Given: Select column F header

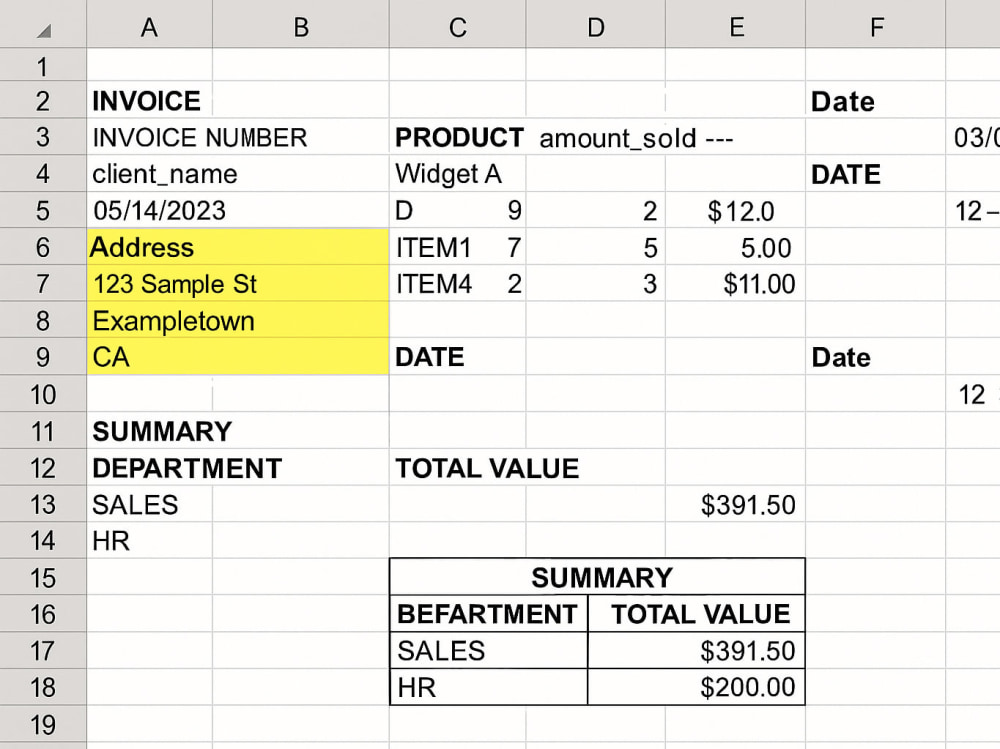Looking at the screenshot, I should pyautogui.click(x=876, y=26).
